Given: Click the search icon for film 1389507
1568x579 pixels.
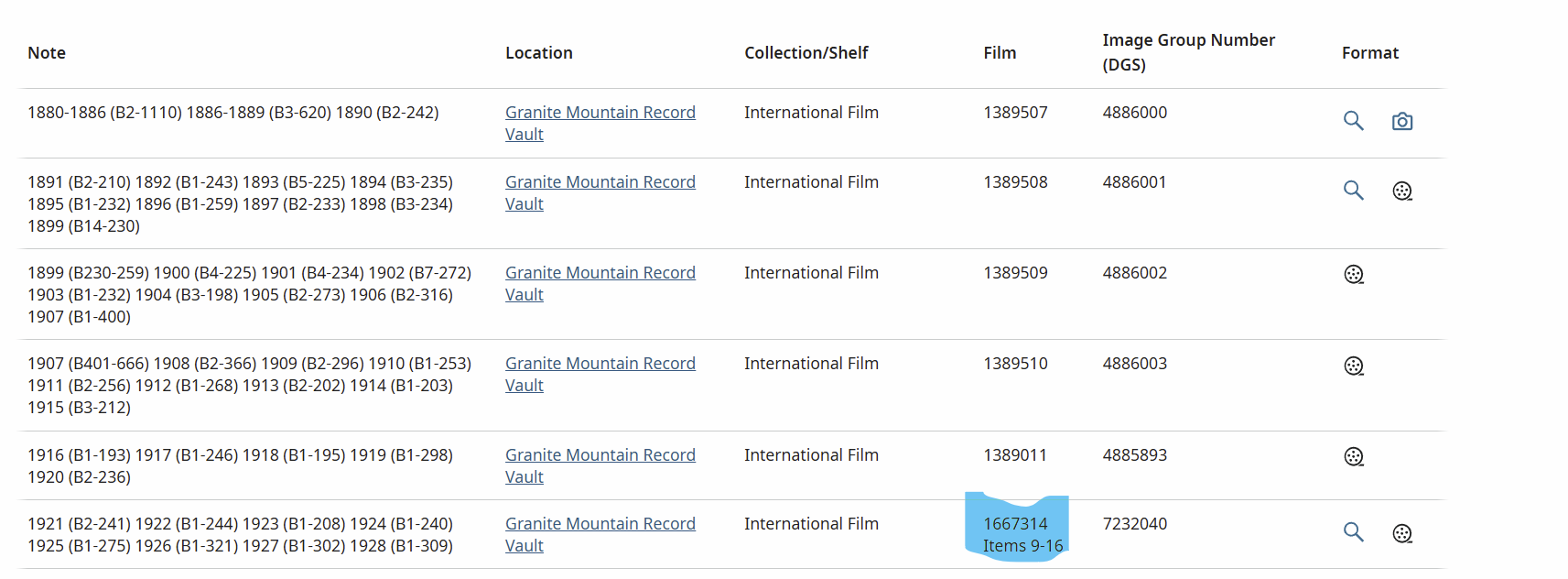Looking at the screenshot, I should [1353, 121].
